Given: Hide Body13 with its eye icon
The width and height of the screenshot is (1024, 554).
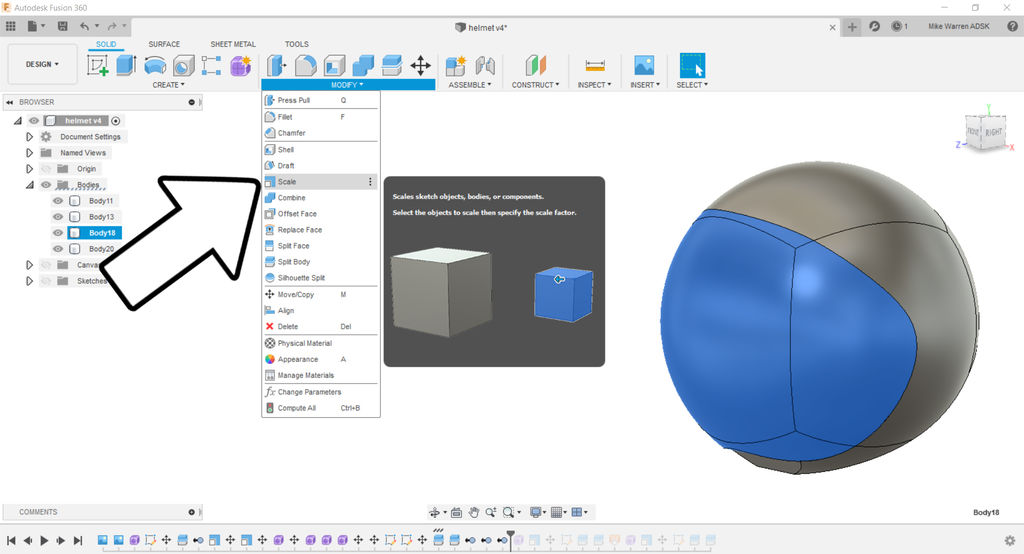Looking at the screenshot, I should pyautogui.click(x=58, y=217).
